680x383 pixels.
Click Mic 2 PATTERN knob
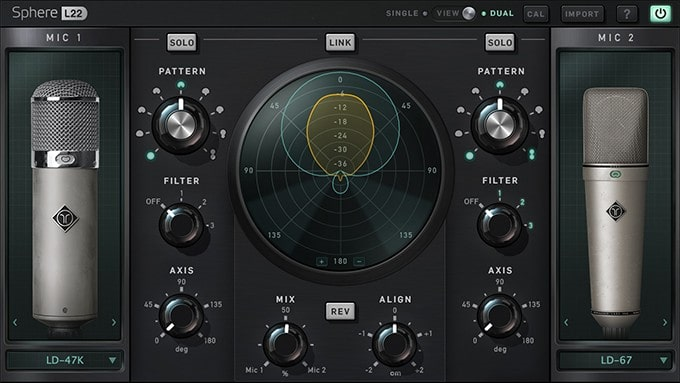(500, 126)
